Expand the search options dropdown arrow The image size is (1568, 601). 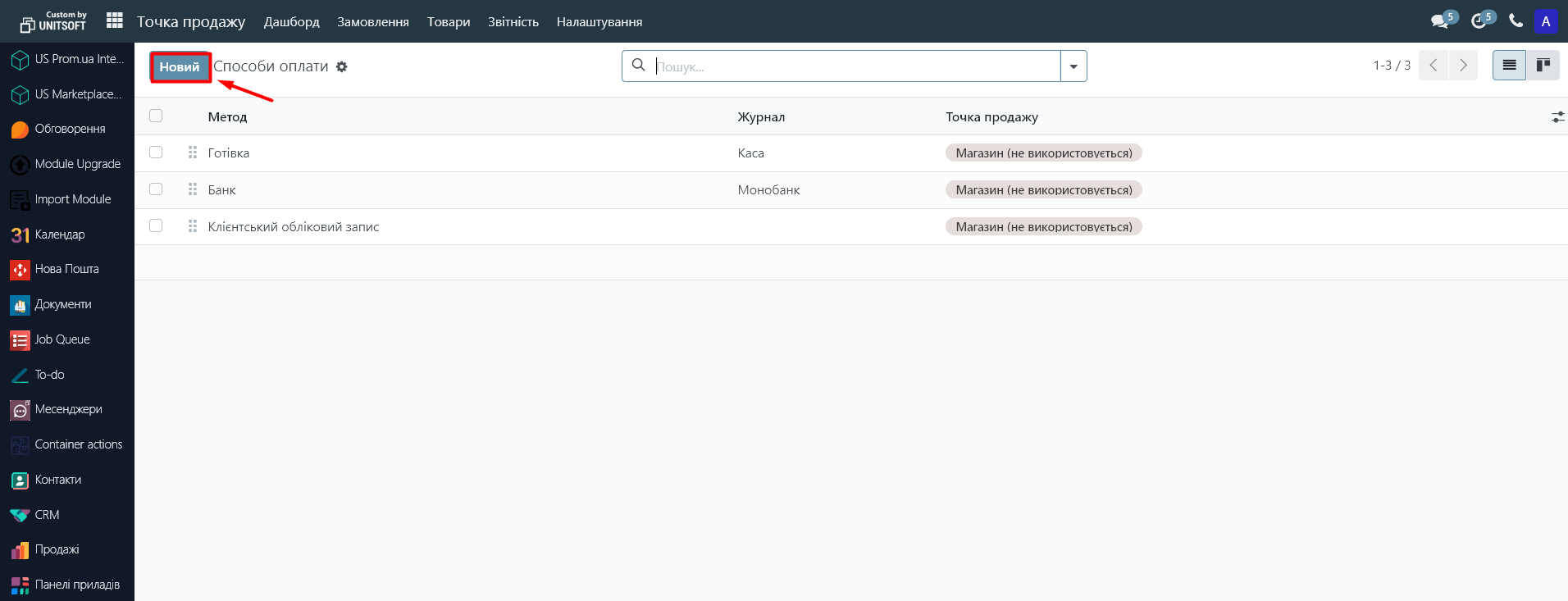click(1073, 66)
